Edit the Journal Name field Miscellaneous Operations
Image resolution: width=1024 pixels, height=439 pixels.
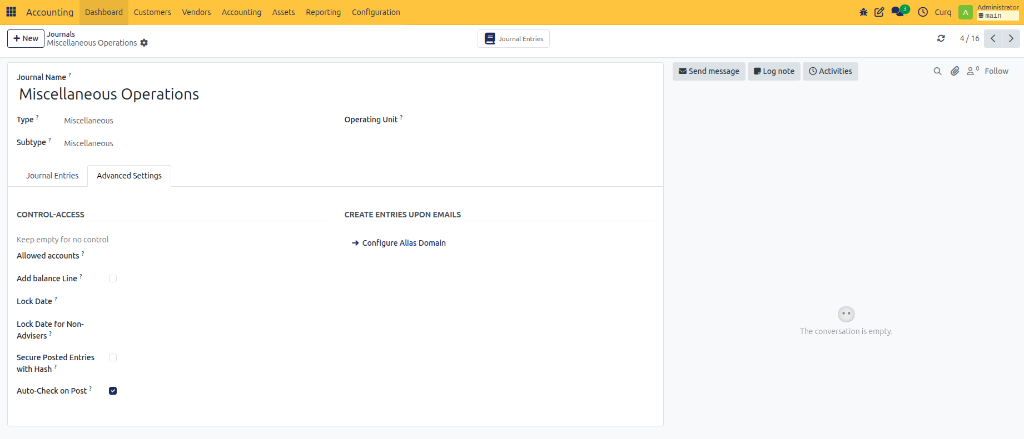point(335,94)
